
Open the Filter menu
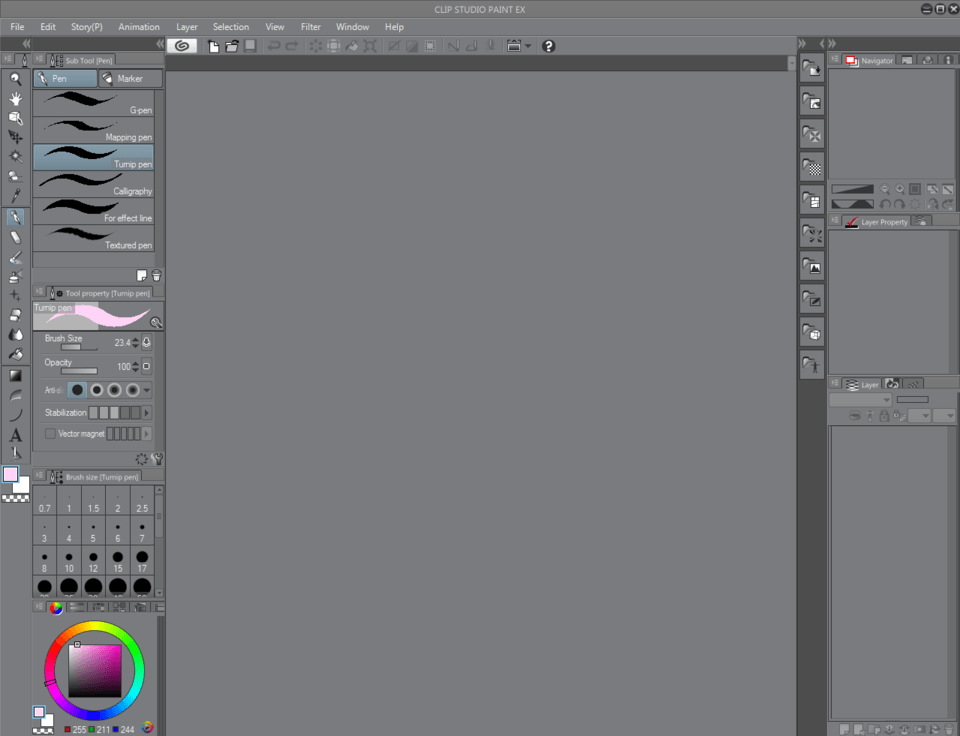[311, 27]
